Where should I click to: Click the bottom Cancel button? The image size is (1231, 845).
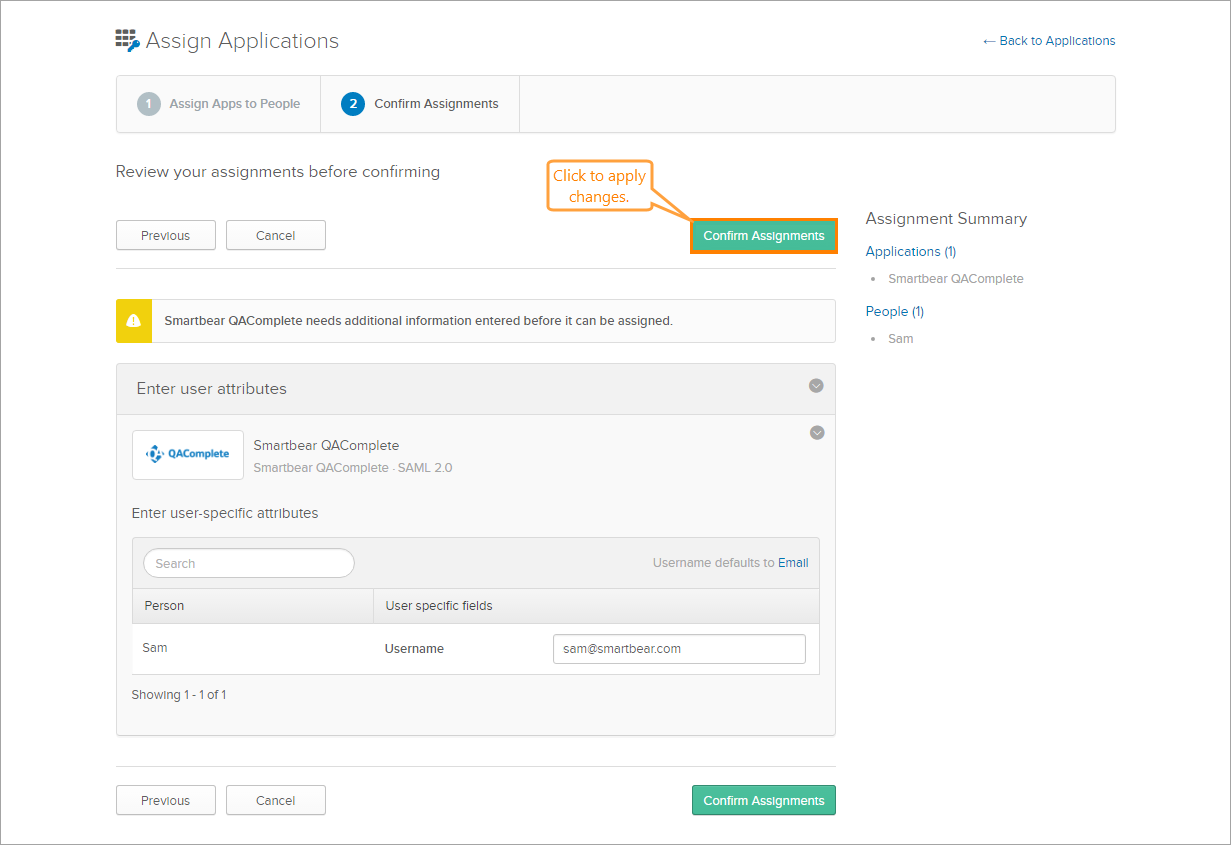tap(276, 801)
